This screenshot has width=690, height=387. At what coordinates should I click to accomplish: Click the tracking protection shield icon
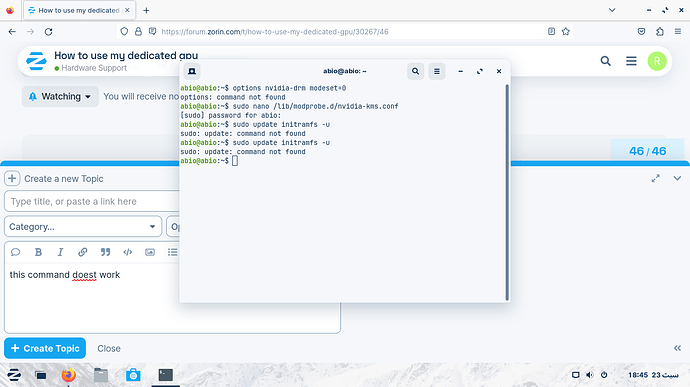pyautogui.click(x=124, y=31)
